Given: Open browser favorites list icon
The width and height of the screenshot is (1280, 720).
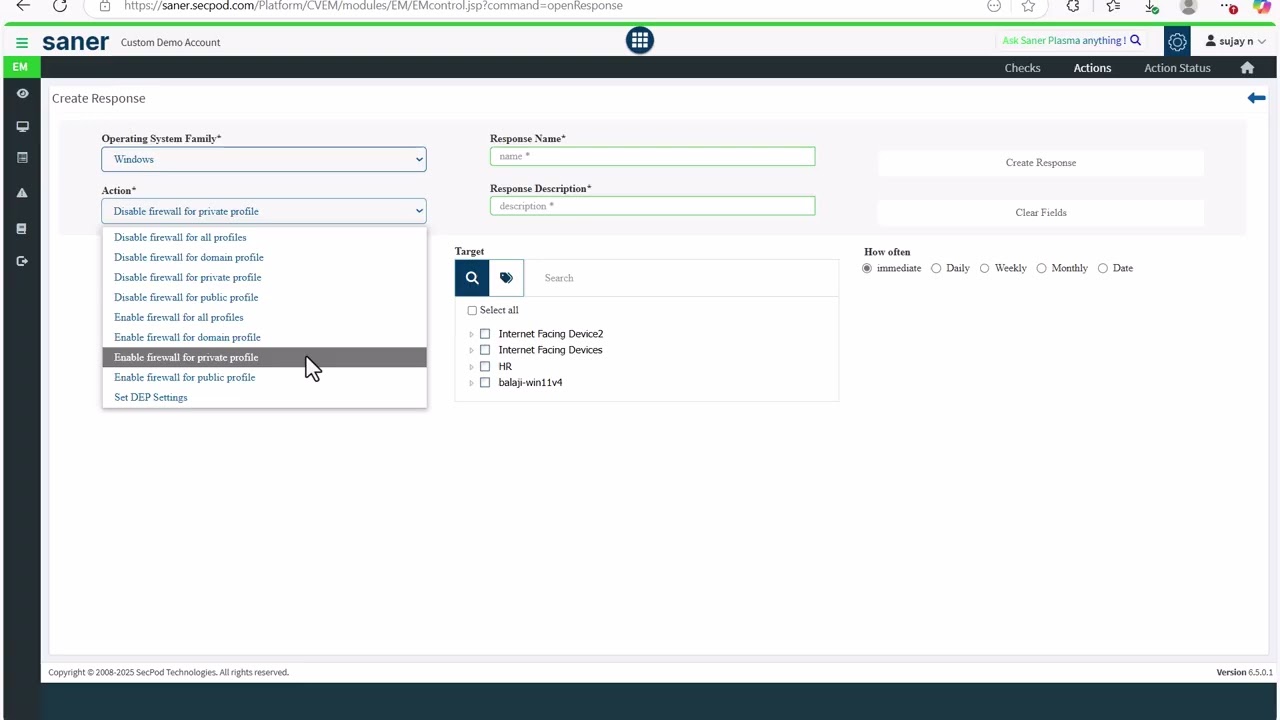Looking at the screenshot, I should 1113,6.
